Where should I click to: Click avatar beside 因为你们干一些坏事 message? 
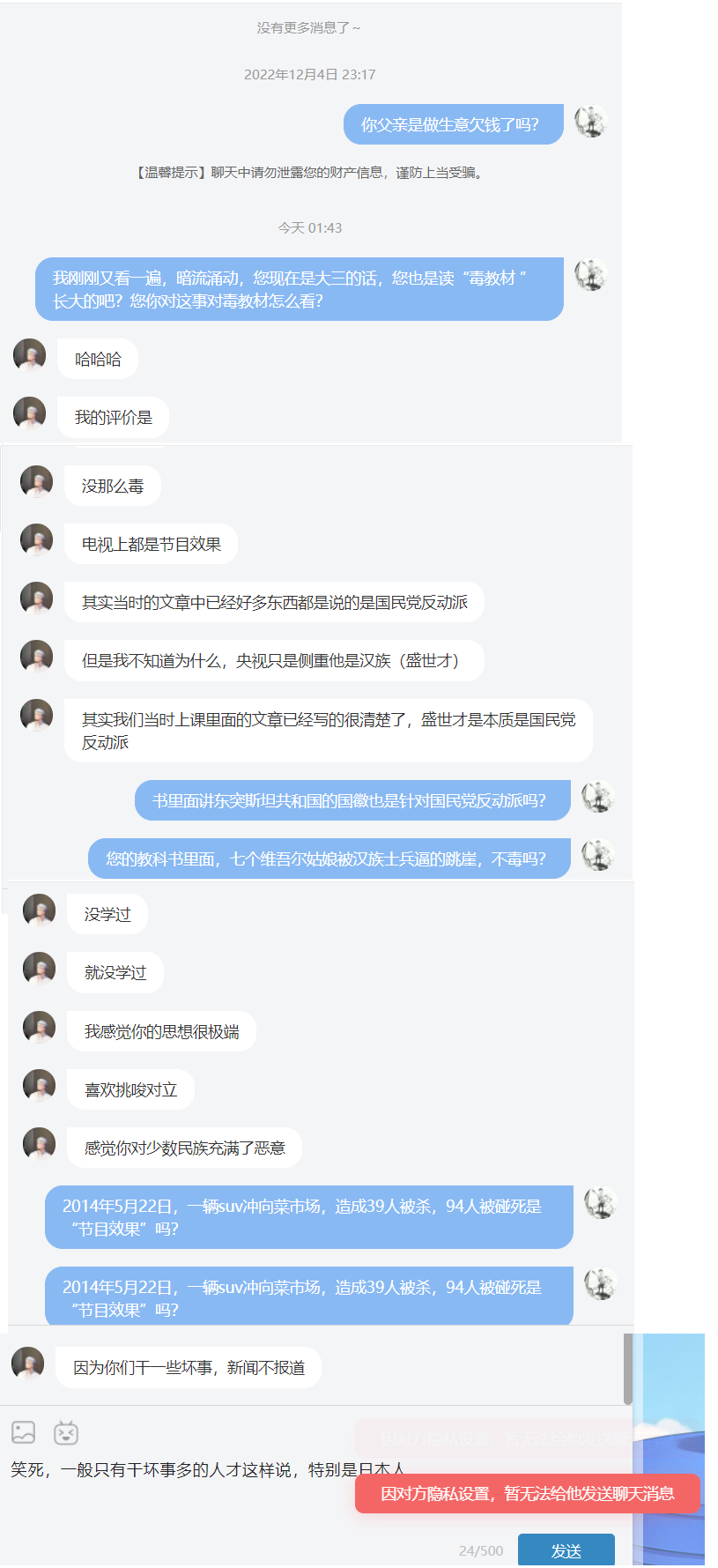(28, 1364)
